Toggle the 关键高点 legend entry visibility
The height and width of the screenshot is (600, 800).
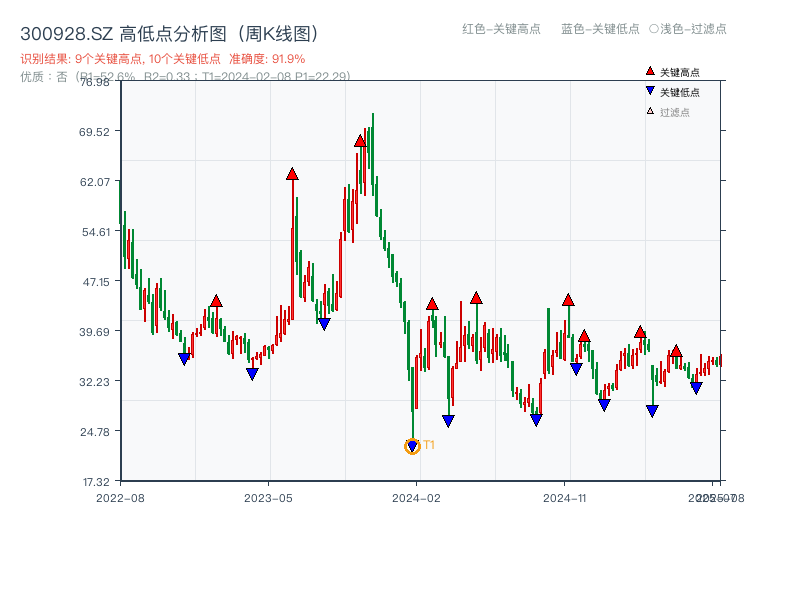673,71
